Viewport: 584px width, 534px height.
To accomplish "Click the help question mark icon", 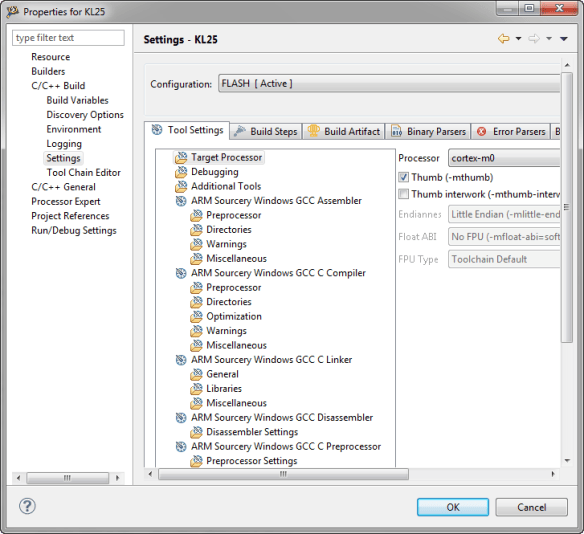I will tap(28, 506).
